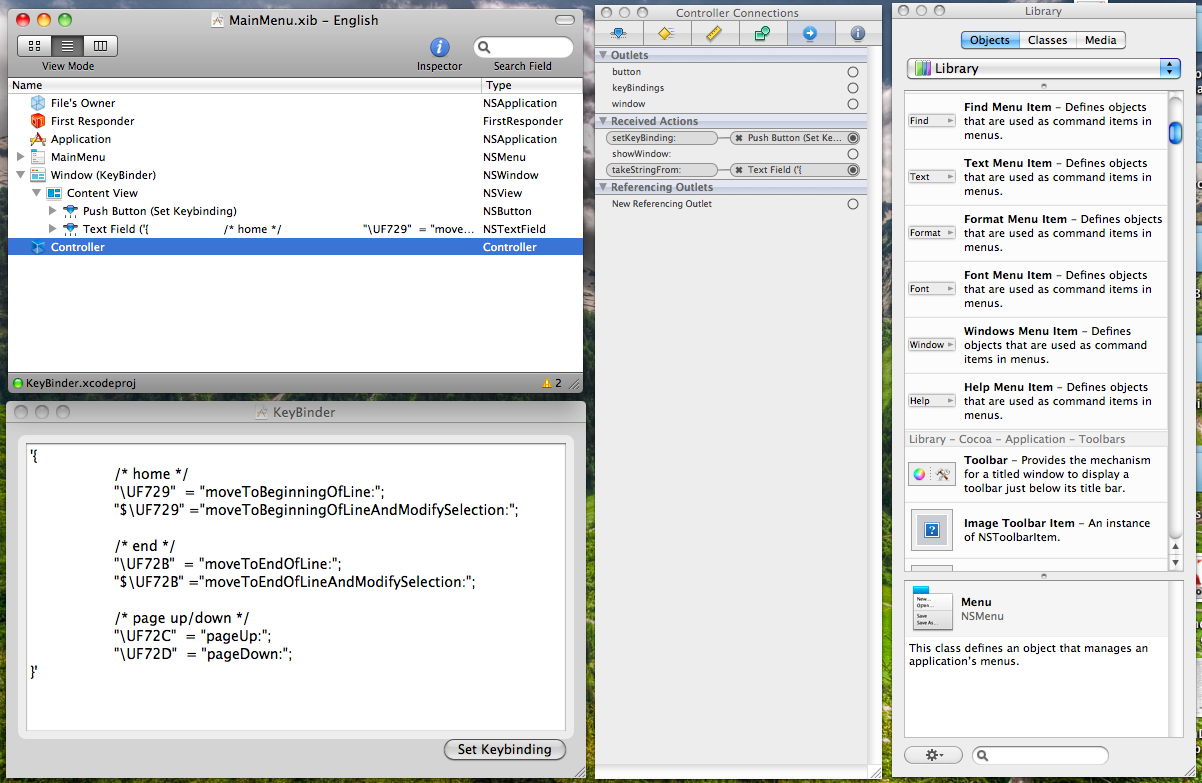Expand the Text Field tree row
Screen dimensions: 1202x783
[x=53, y=229]
